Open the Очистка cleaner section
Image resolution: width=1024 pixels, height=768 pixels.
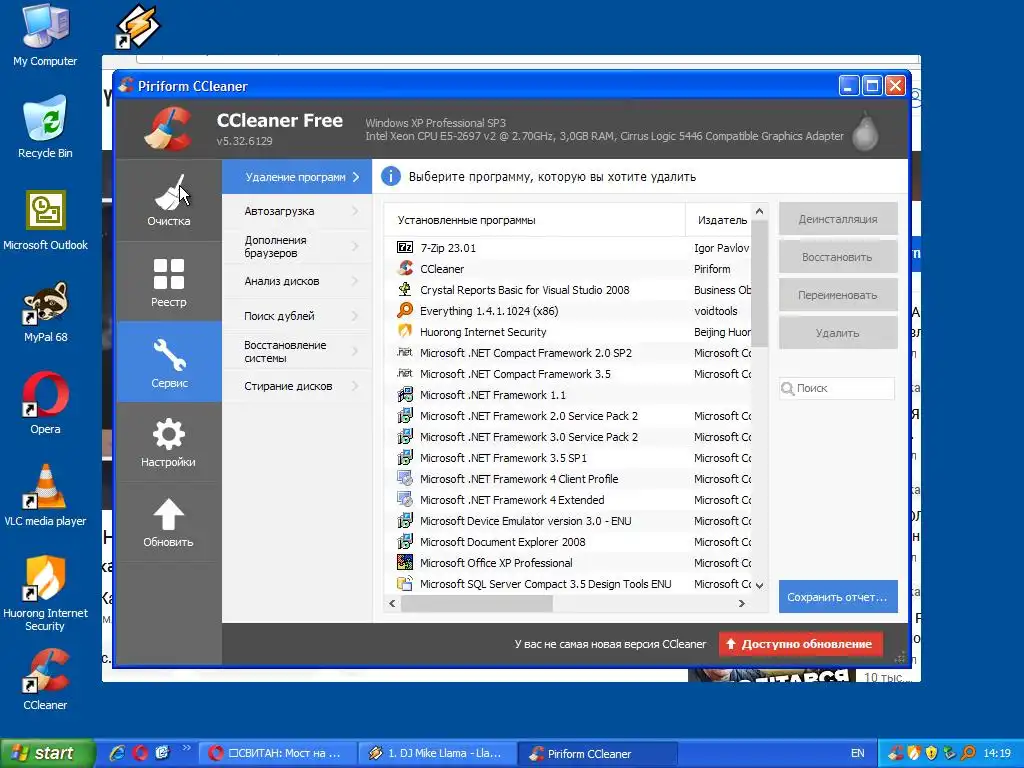click(x=168, y=200)
